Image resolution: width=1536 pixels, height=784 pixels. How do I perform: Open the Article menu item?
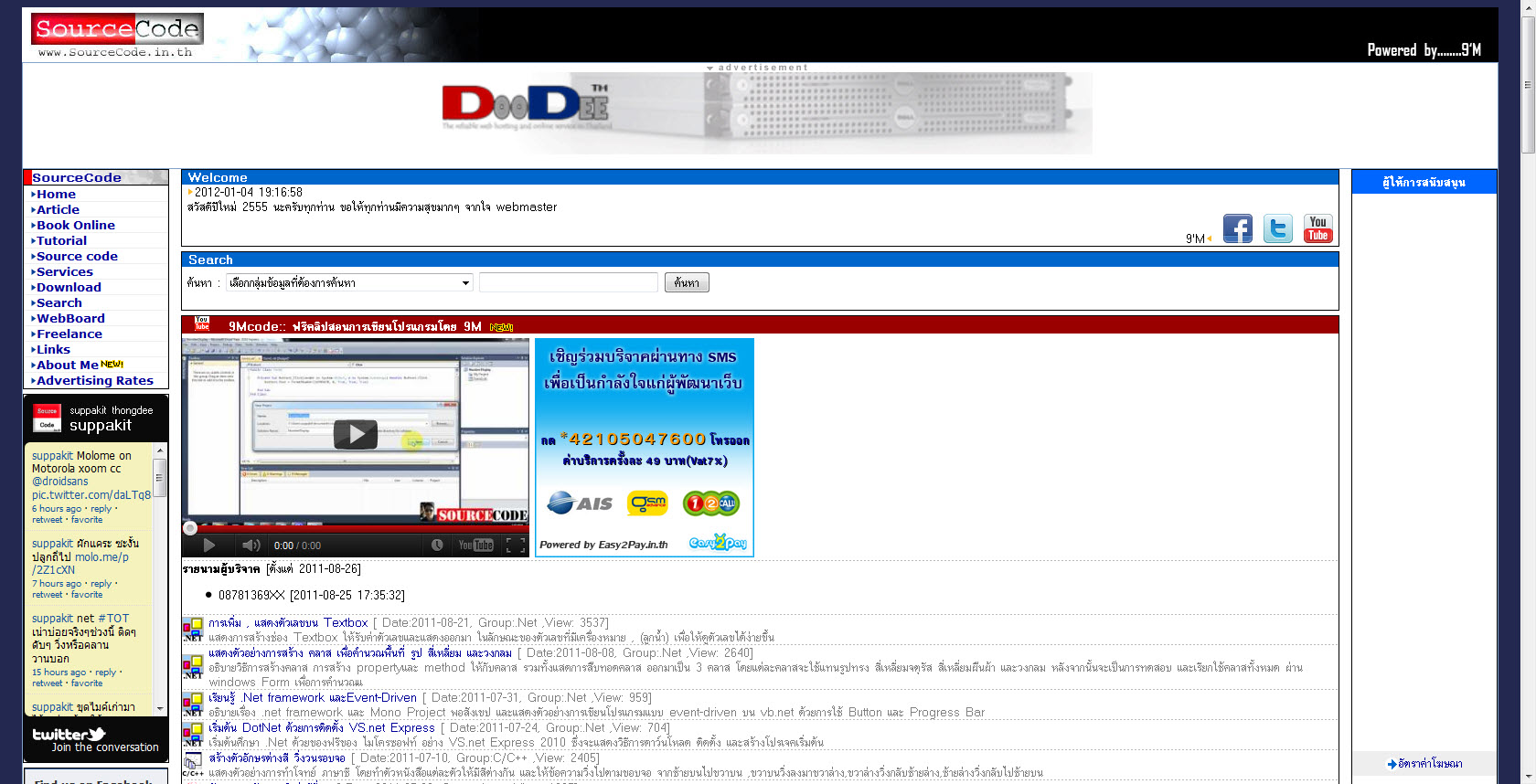[x=58, y=209]
